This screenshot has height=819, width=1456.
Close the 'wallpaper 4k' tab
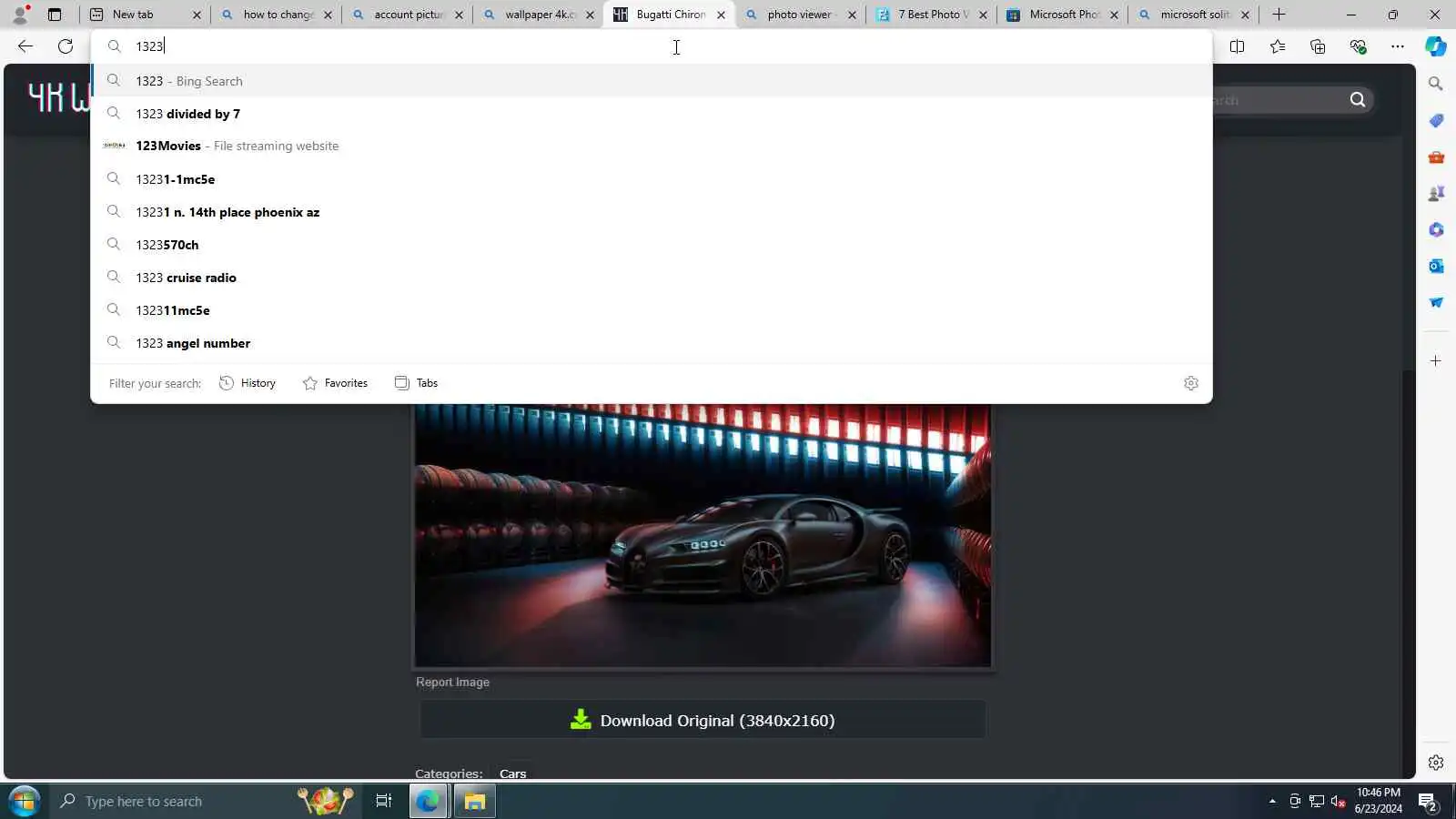[x=590, y=15]
